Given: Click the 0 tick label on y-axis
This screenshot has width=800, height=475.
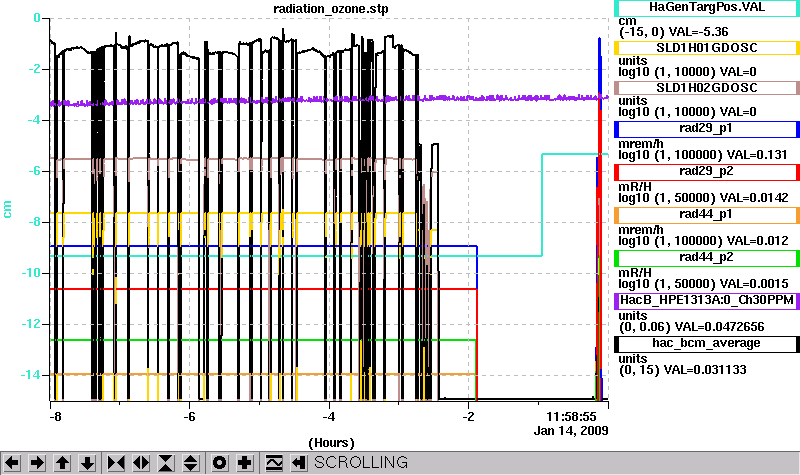Looking at the screenshot, I should pos(37,18).
